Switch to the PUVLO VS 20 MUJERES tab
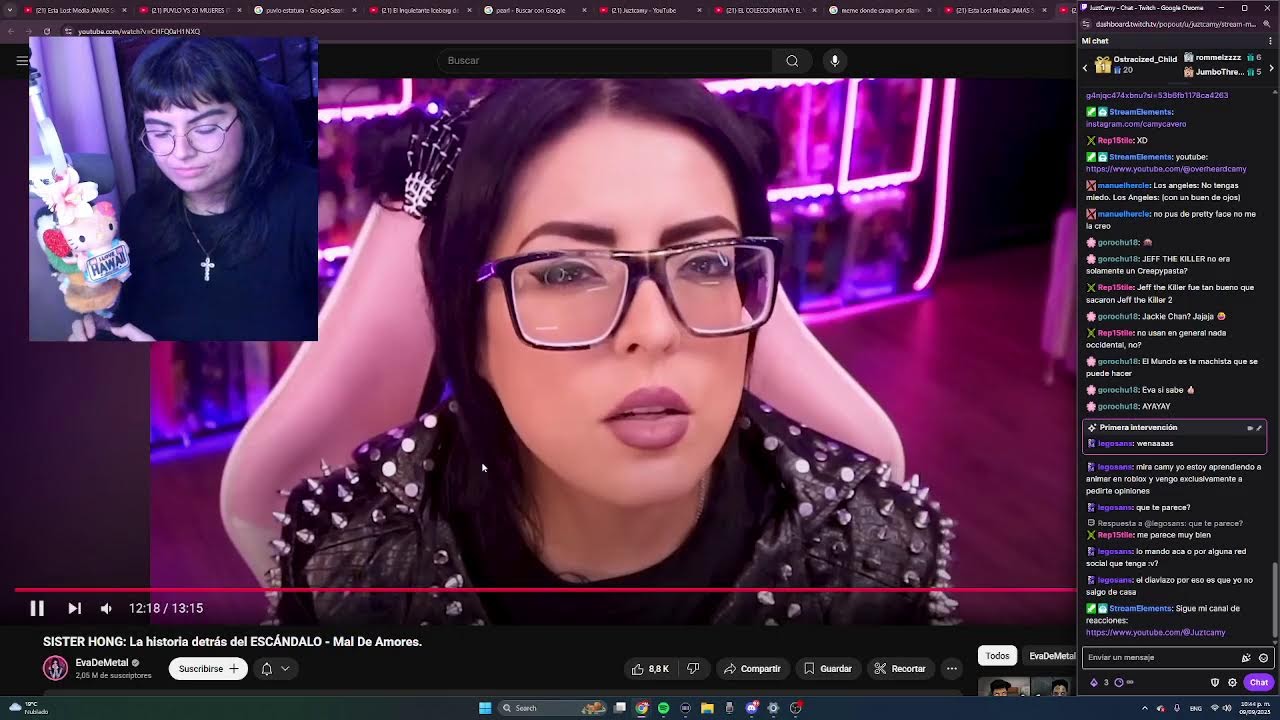Viewport: 1280px width, 720px height. coord(188,10)
